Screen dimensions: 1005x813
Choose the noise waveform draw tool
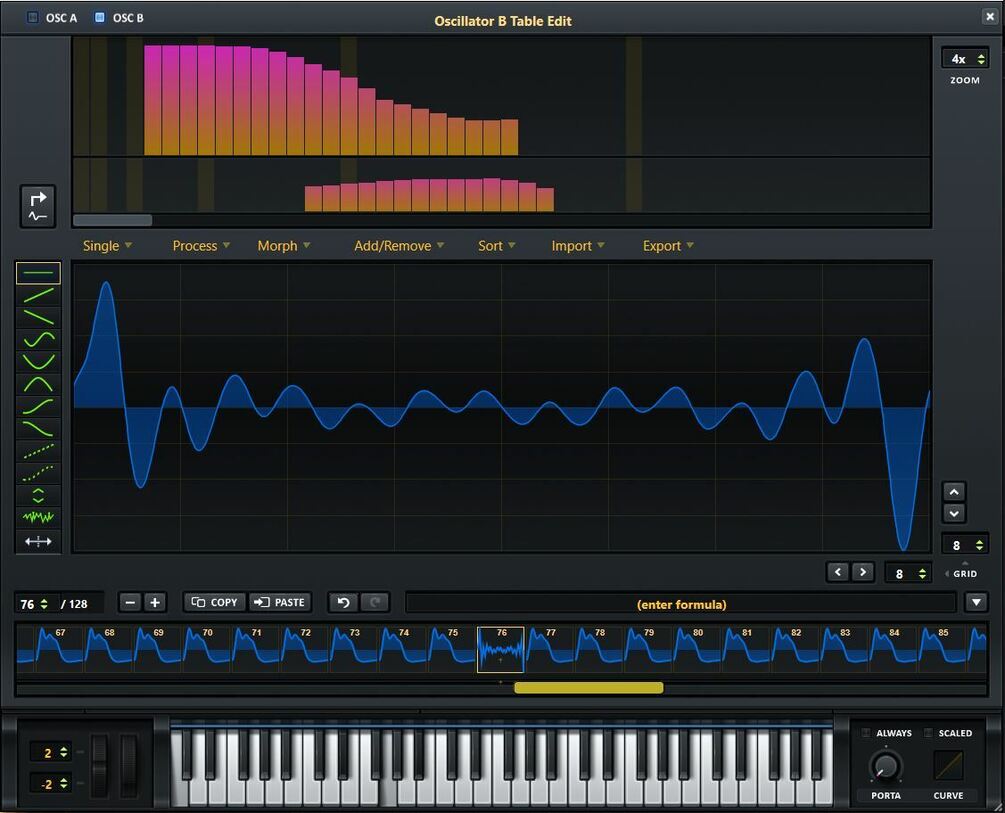click(38, 517)
